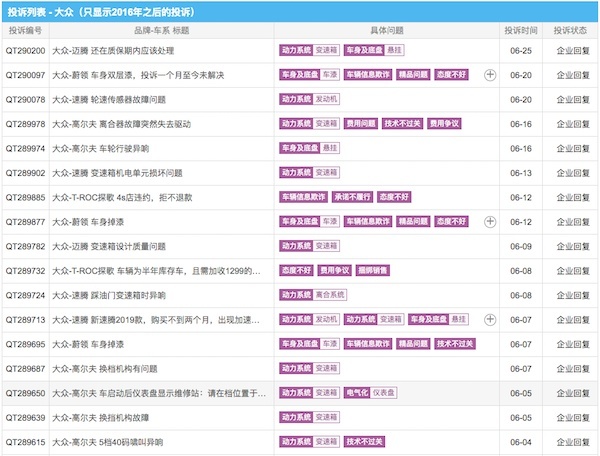Click 承诺不履行 tag in QT289885 row
This screenshot has height=456, width=600.
(x=352, y=197)
